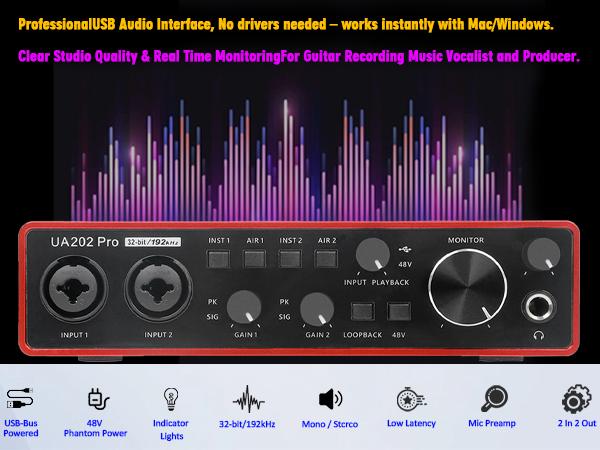Click the INPUT 1 combo jack
This screenshot has width=600, height=450.
coord(74,290)
